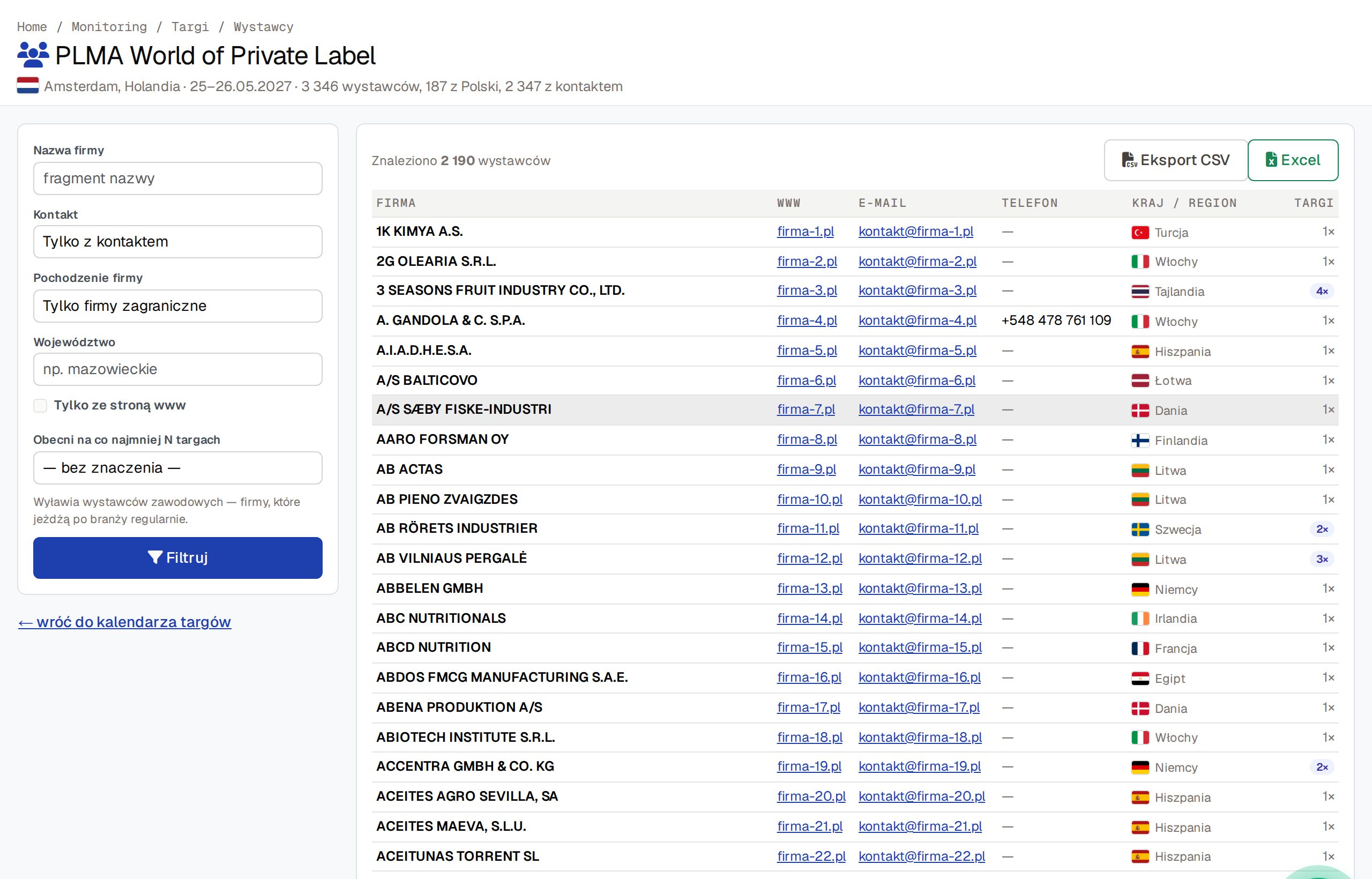This screenshot has height=879, width=1372.
Task: Apply filters with the Filtruj button
Action: click(177, 557)
